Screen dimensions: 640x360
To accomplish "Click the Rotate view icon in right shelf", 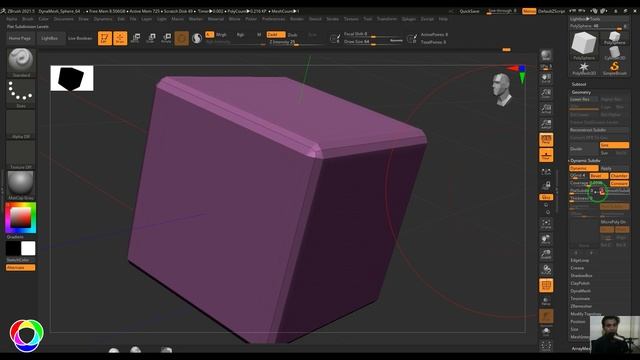I will (546, 270).
